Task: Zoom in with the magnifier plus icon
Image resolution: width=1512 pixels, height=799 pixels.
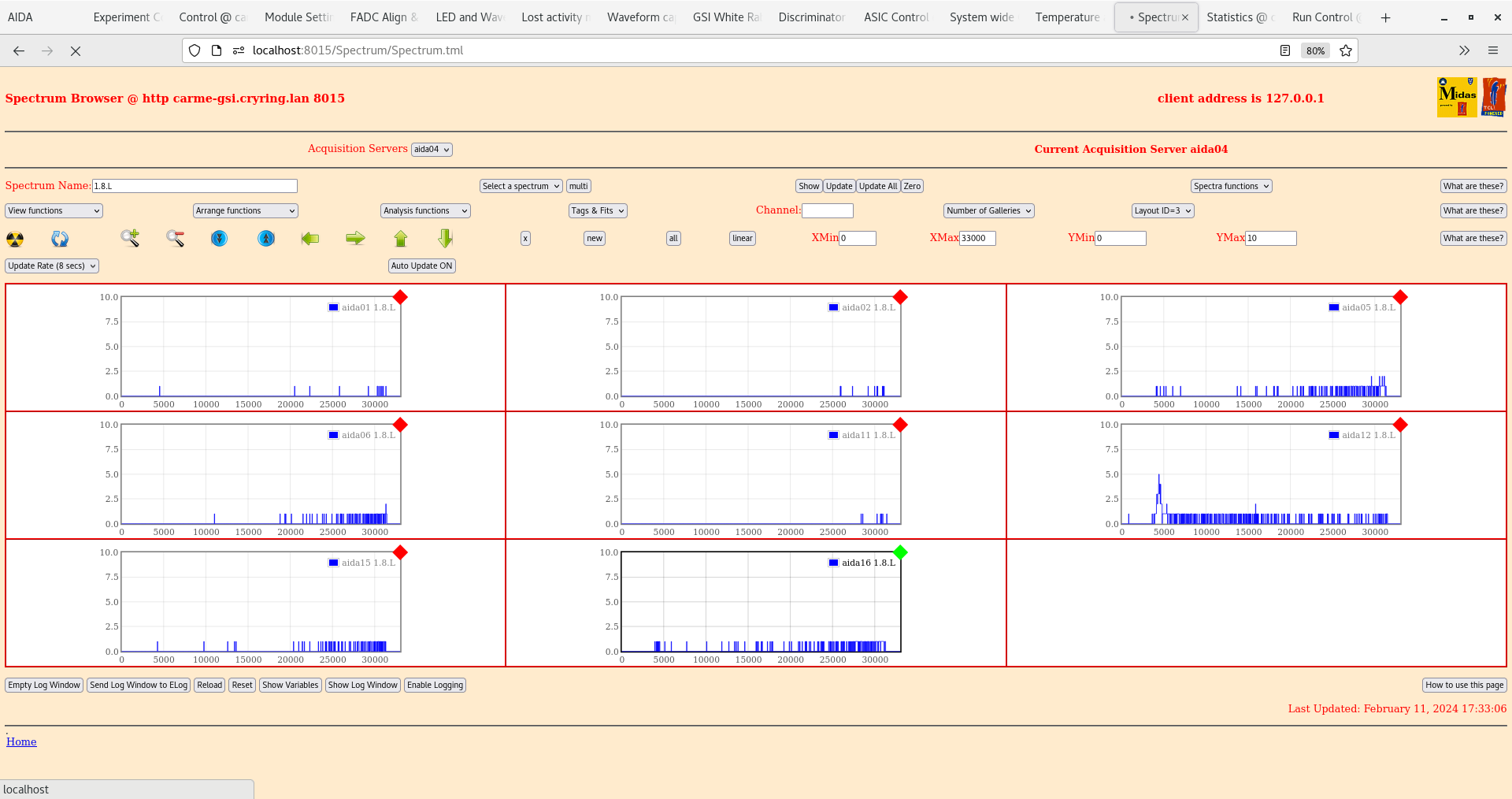Action: click(x=130, y=238)
